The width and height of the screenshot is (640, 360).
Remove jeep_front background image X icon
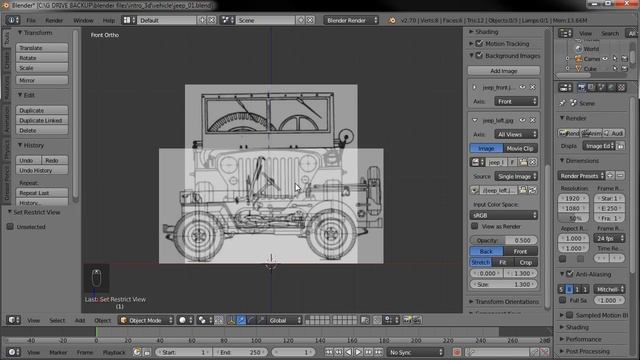533,87
